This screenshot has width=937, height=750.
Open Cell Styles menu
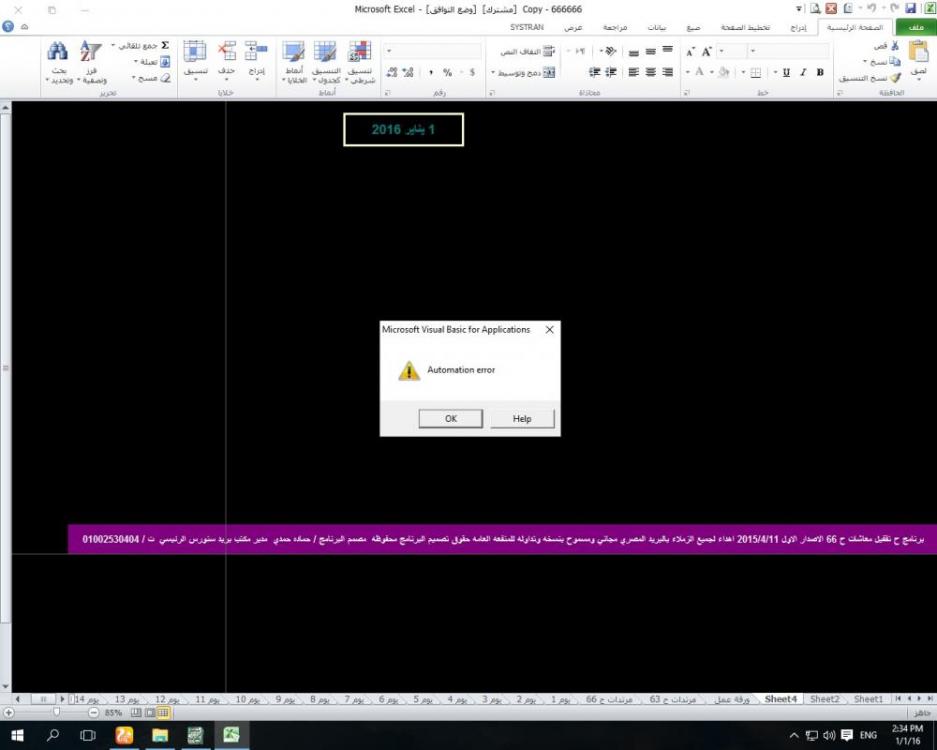(294, 62)
